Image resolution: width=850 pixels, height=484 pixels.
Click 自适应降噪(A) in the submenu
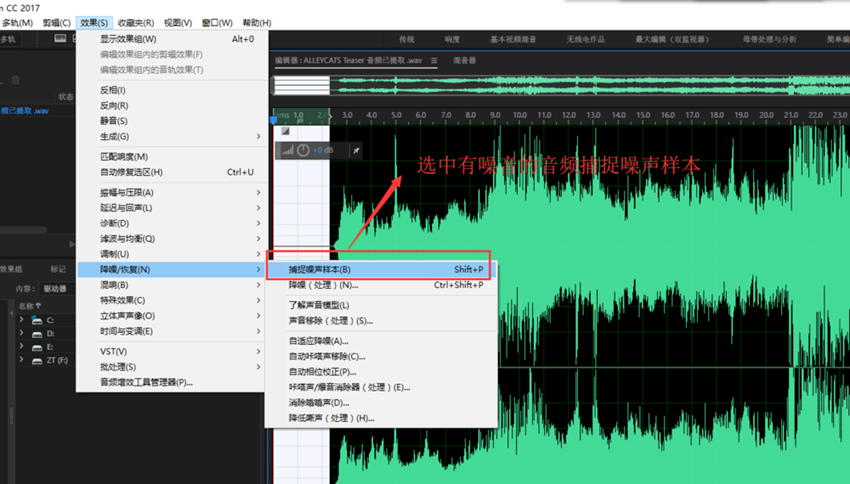pyautogui.click(x=318, y=341)
